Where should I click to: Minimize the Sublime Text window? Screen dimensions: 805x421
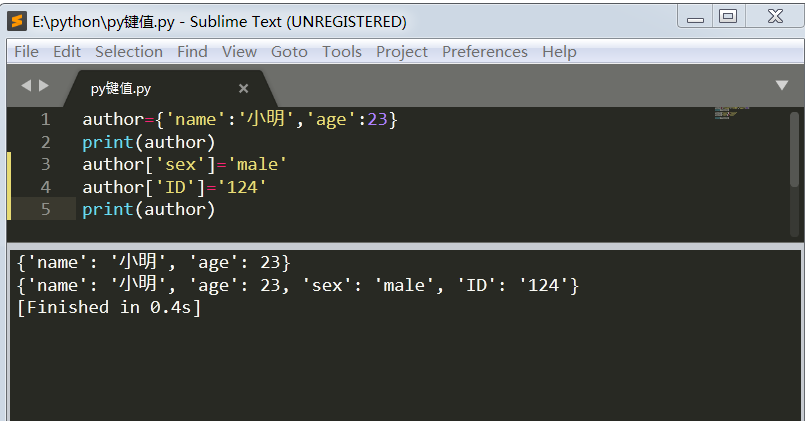pos(695,17)
